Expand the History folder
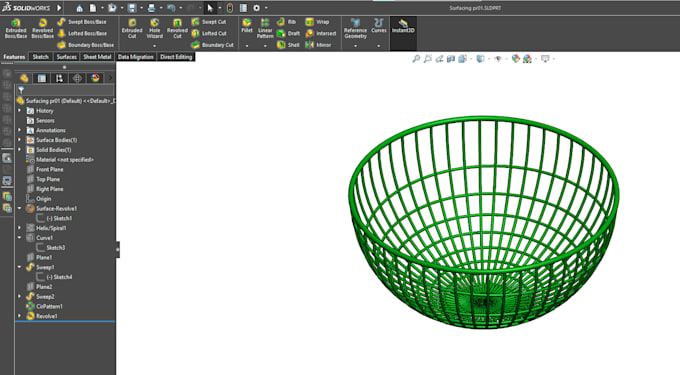Screen dimensions: 680x375 point(20,111)
